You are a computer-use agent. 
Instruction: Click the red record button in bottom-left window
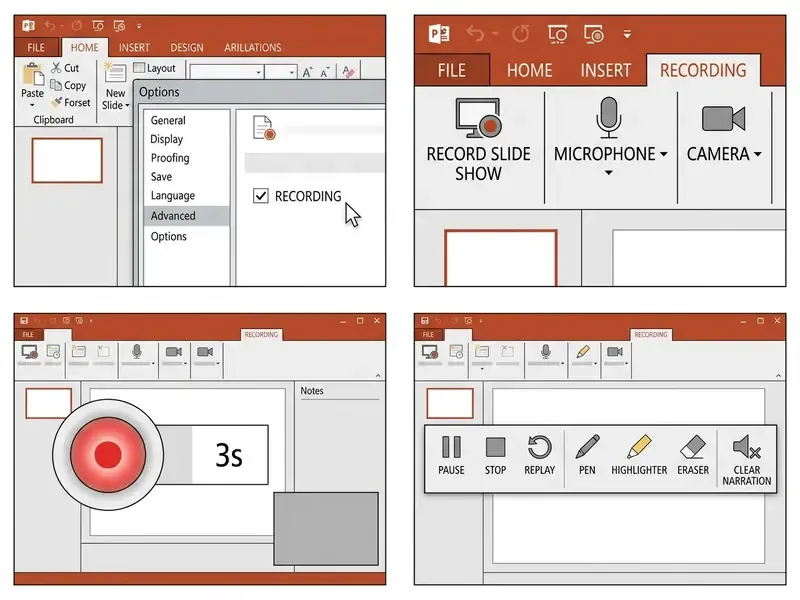[108, 455]
